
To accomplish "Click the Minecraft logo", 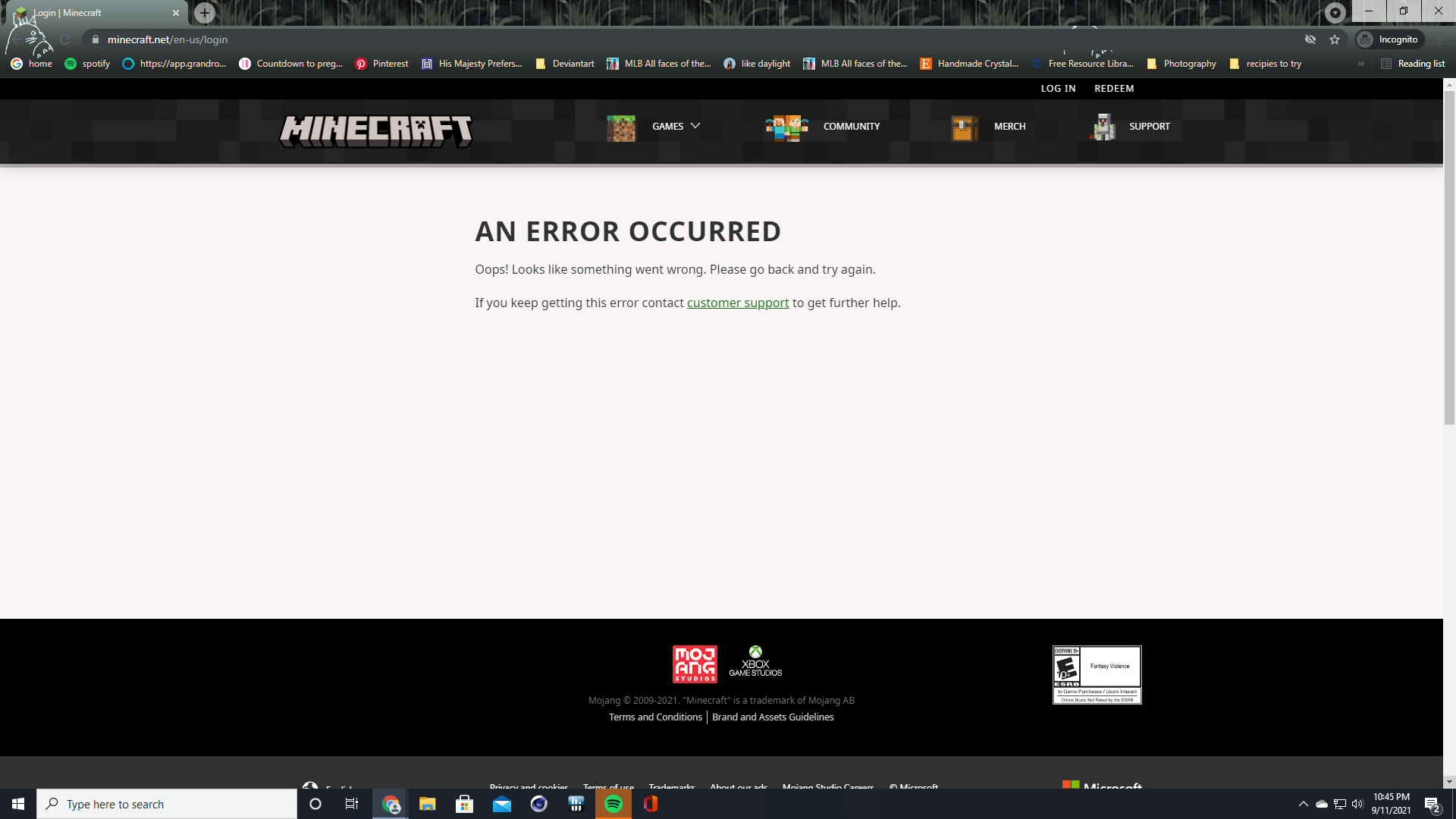I will (x=376, y=130).
